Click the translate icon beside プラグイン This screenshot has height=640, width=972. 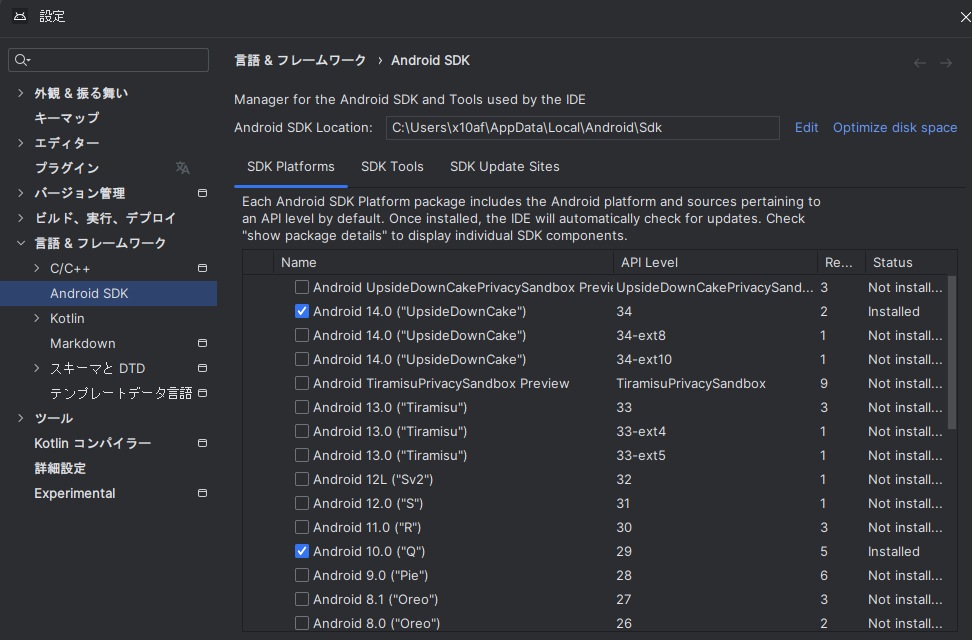tap(182, 168)
